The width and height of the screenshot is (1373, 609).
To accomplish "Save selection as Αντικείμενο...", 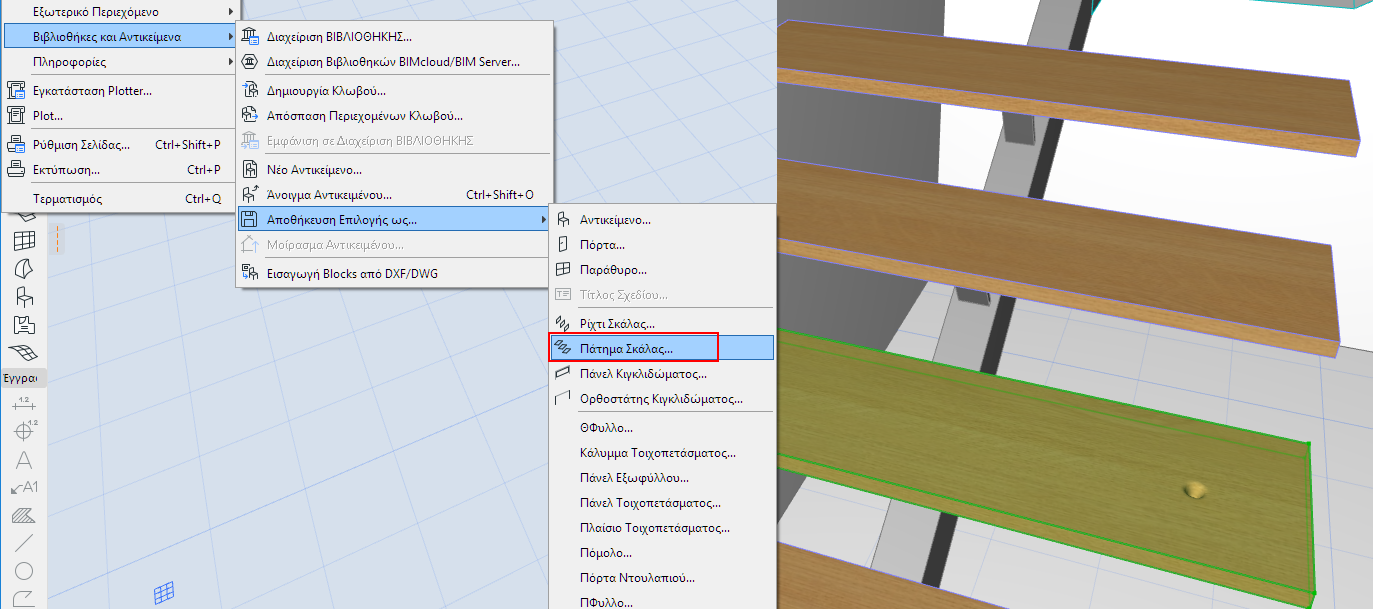I will (x=662, y=219).
